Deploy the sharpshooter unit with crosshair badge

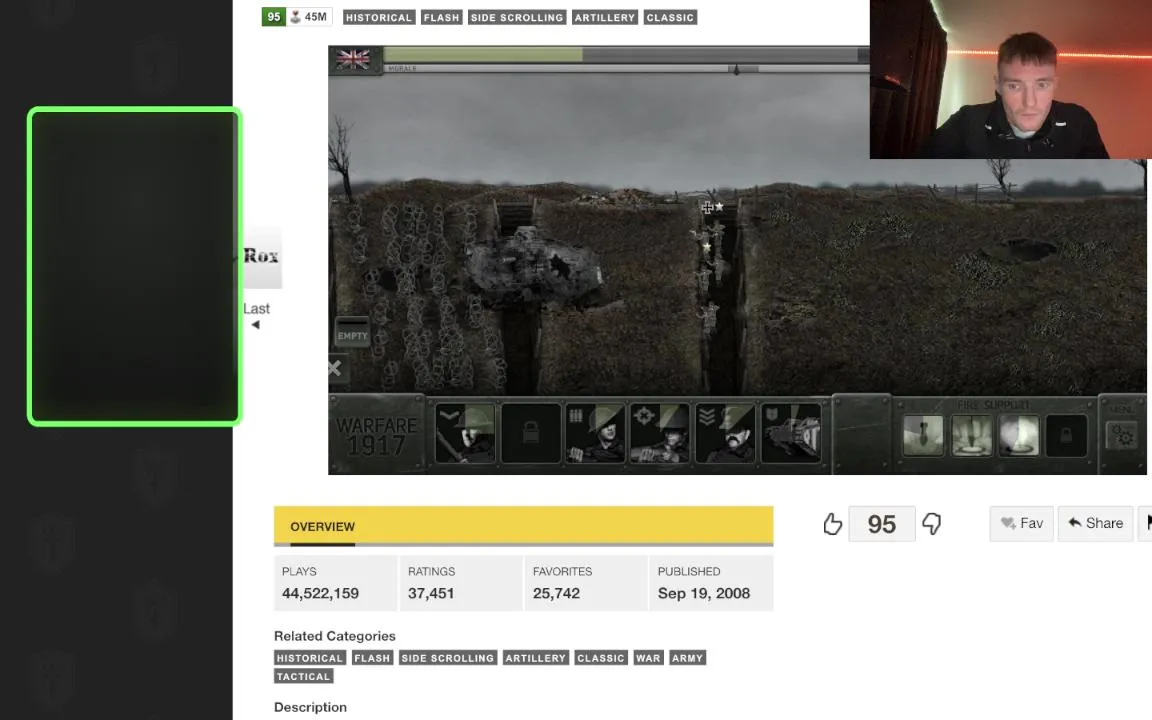click(660, 433)
